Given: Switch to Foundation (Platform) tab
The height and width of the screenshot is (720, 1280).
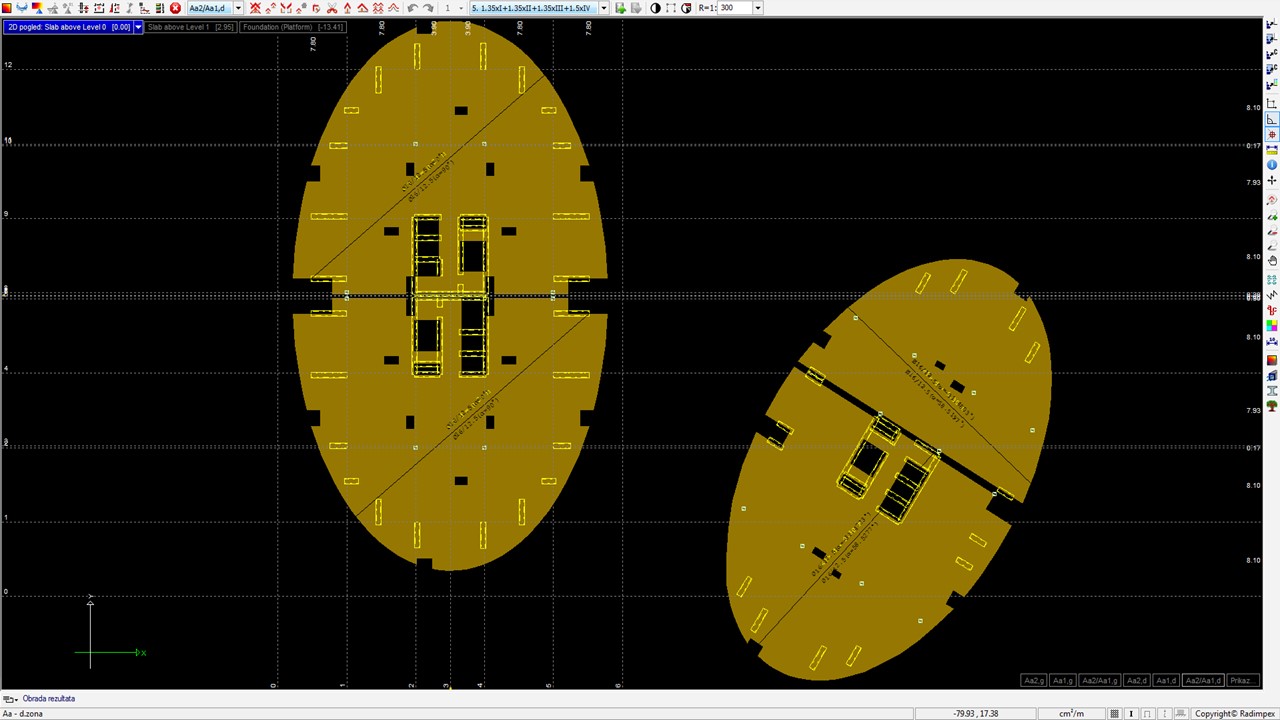Looking at the screenshot, I should [x=293, y=27].
